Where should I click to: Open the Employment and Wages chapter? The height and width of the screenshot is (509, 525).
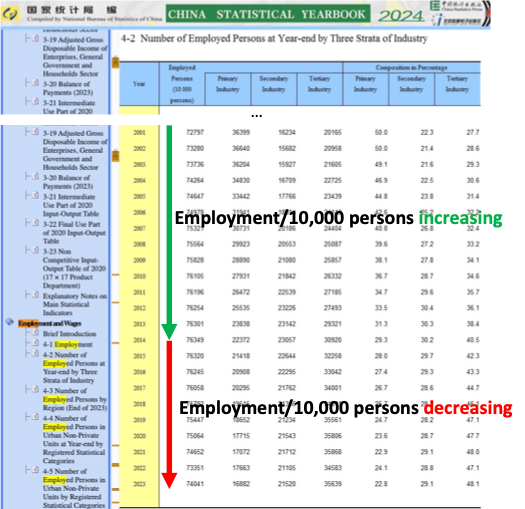pyautogui.click(x=50, y=323)
